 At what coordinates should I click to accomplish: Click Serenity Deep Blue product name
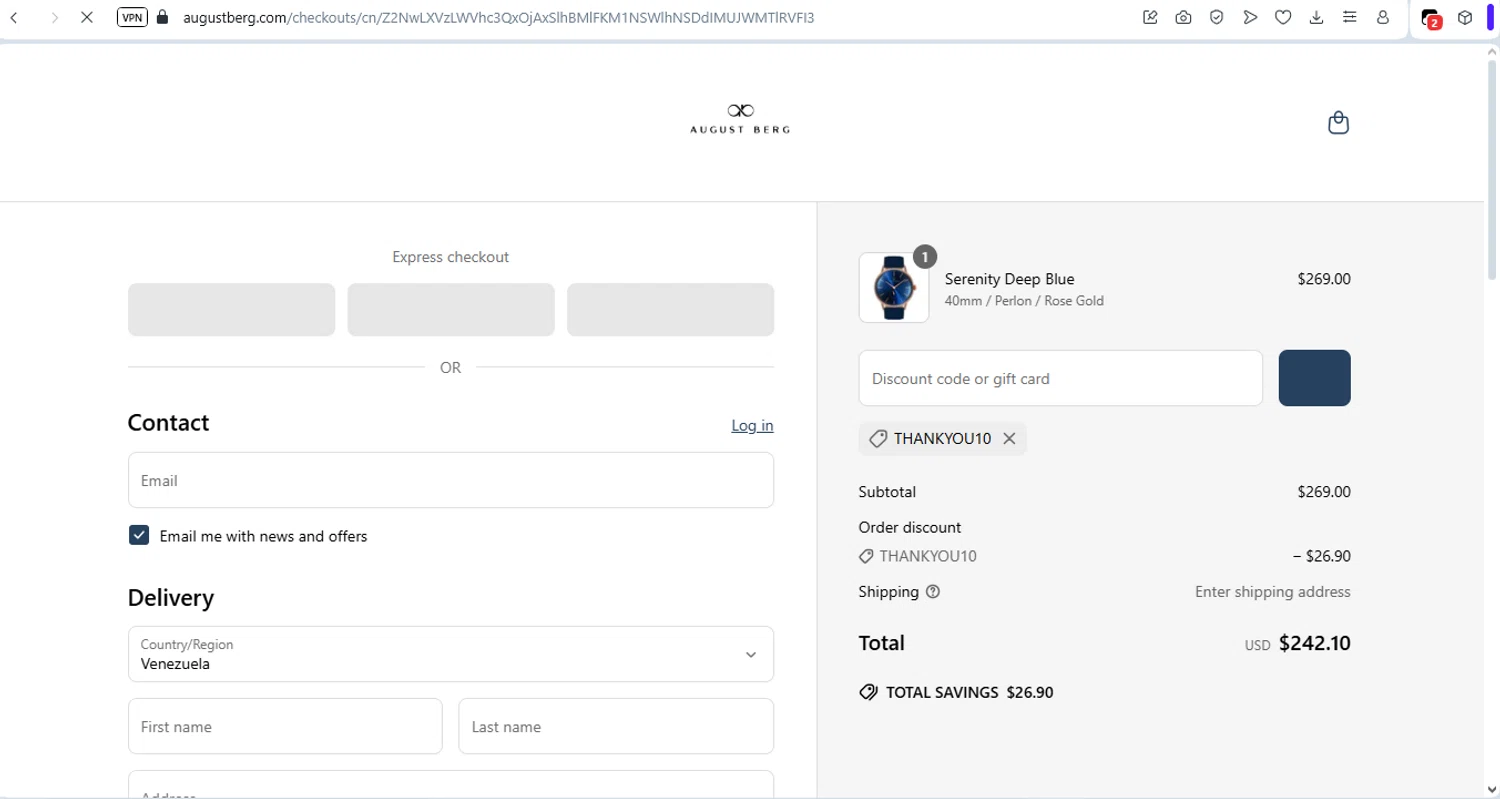1009,279
